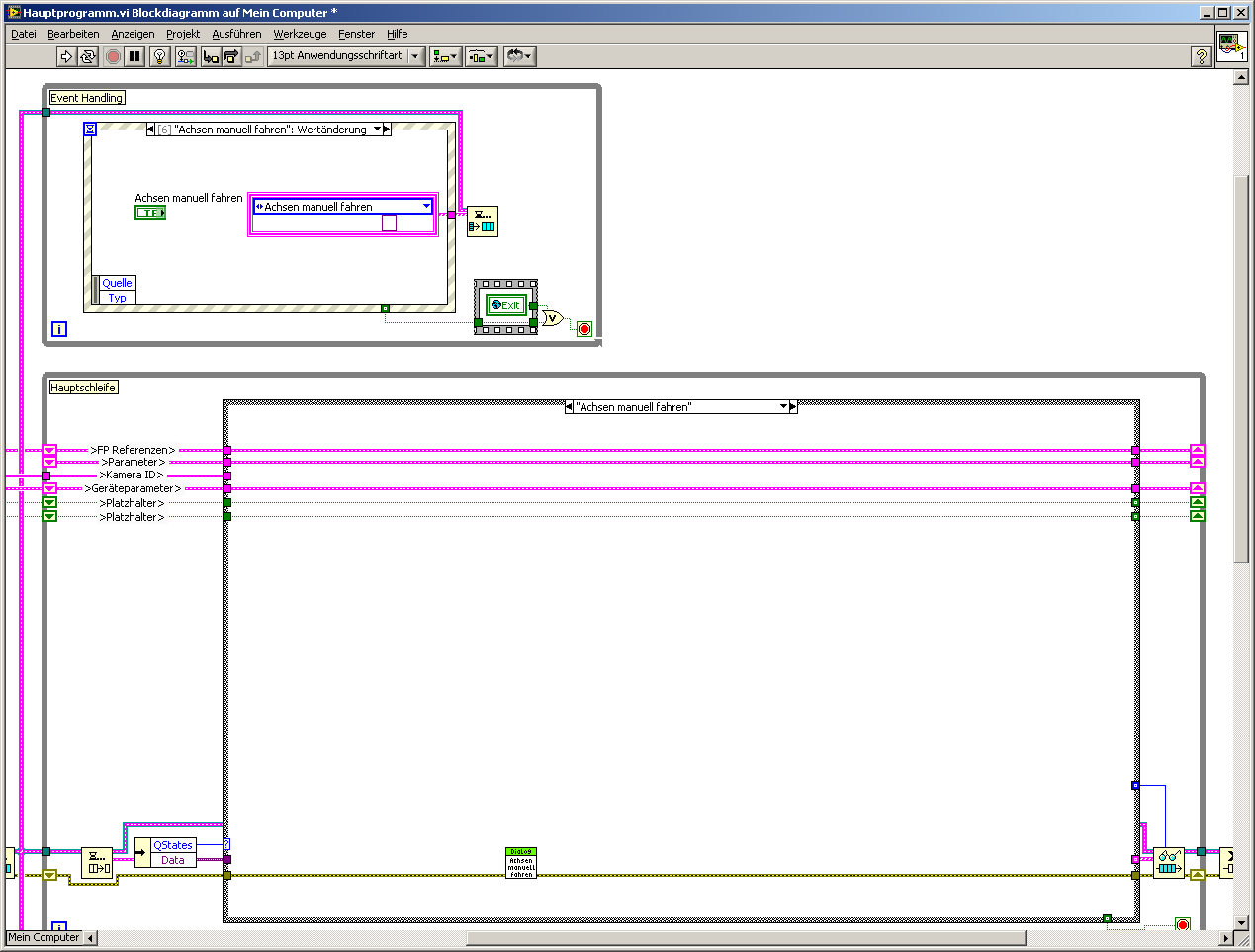Click the Enqueue Element node in Event Handling

click(x=483, y=220)
